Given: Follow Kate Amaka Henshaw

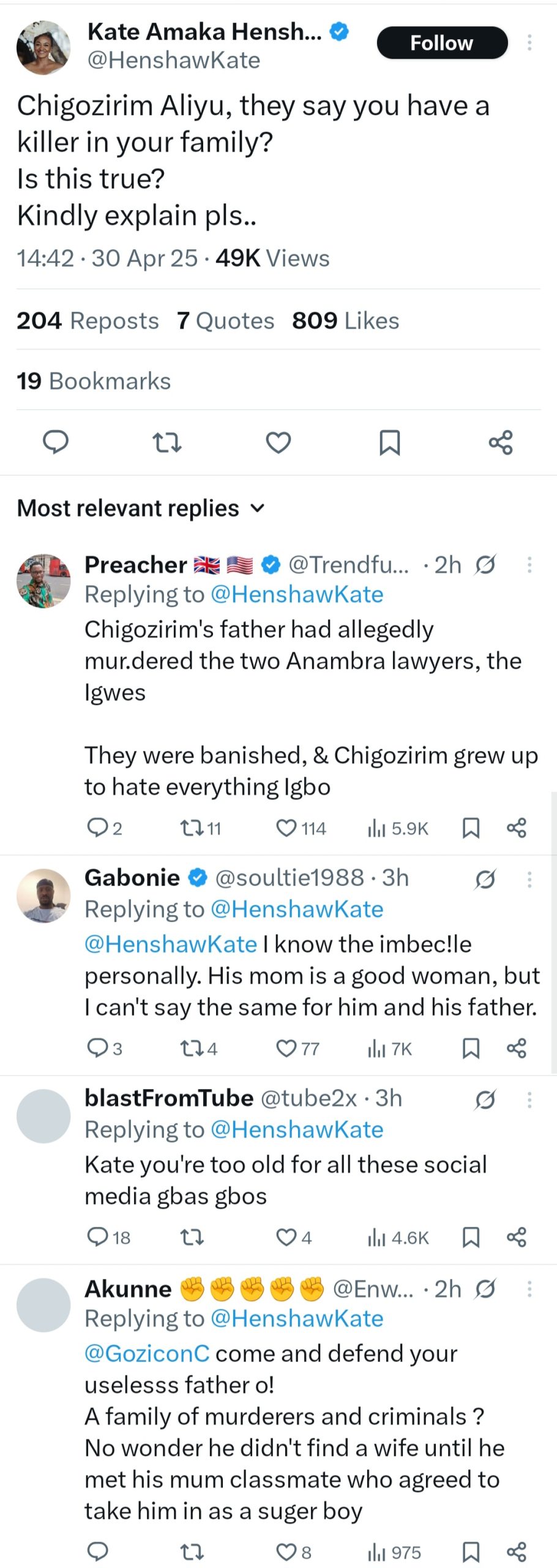Looking at the screenshot, I should pyautogui.click(x=442, y=43).
